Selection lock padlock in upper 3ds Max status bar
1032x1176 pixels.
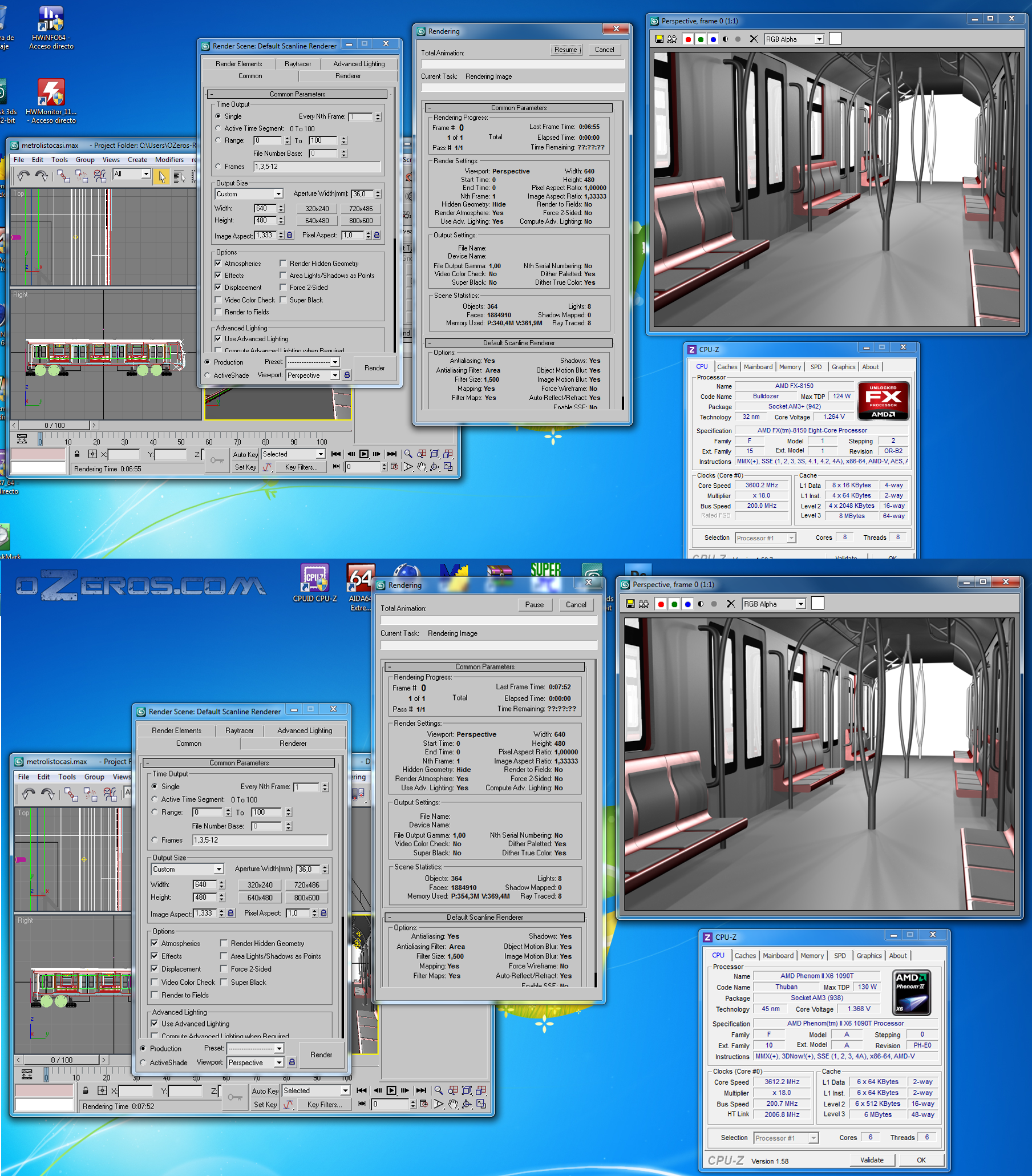pyautogui.click(x=76, y=454)
